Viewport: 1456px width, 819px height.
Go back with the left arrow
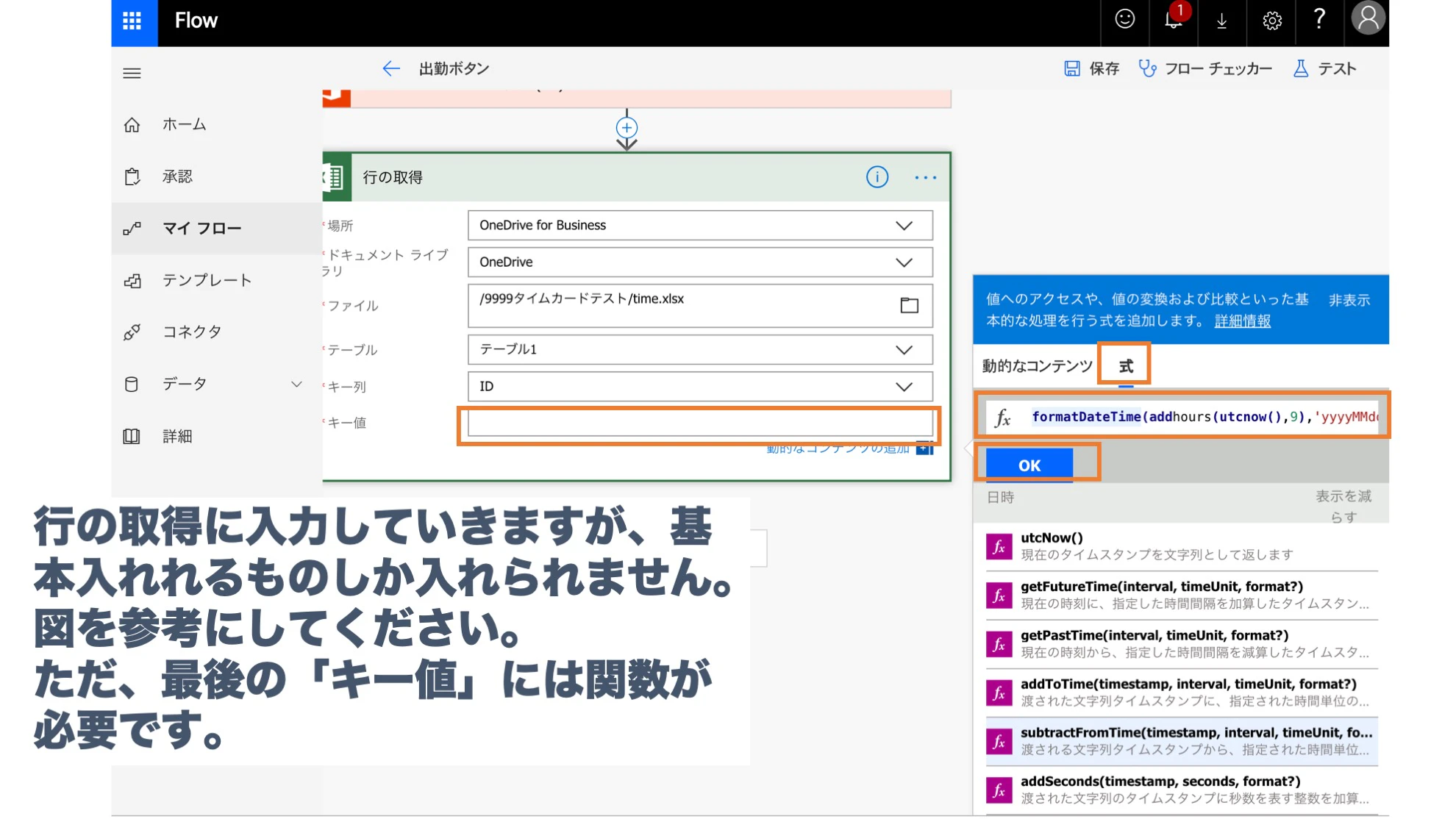point(390,68)
